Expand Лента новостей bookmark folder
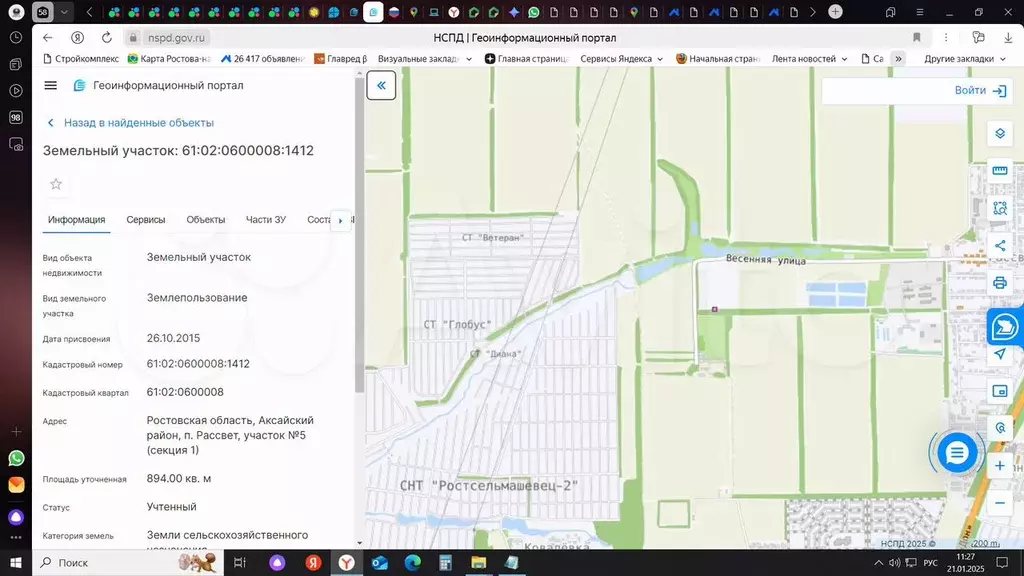The width and height of the screenshot is (1024, 576). pos(810,59)
